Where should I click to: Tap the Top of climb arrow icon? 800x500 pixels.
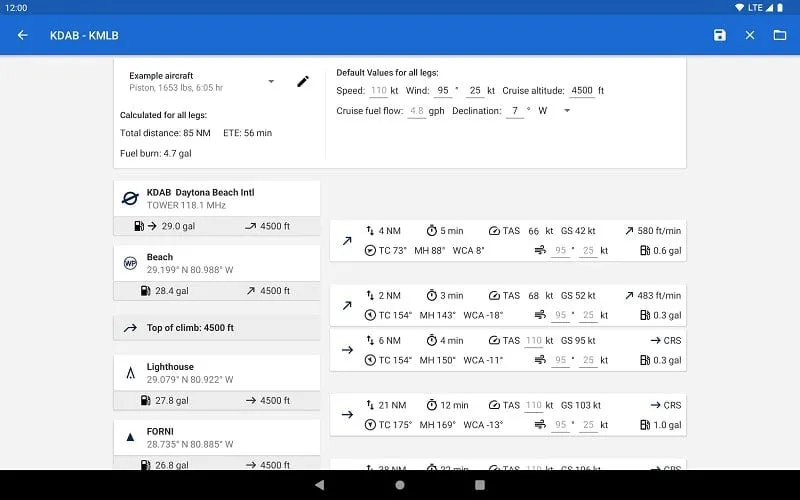[130, 328]
